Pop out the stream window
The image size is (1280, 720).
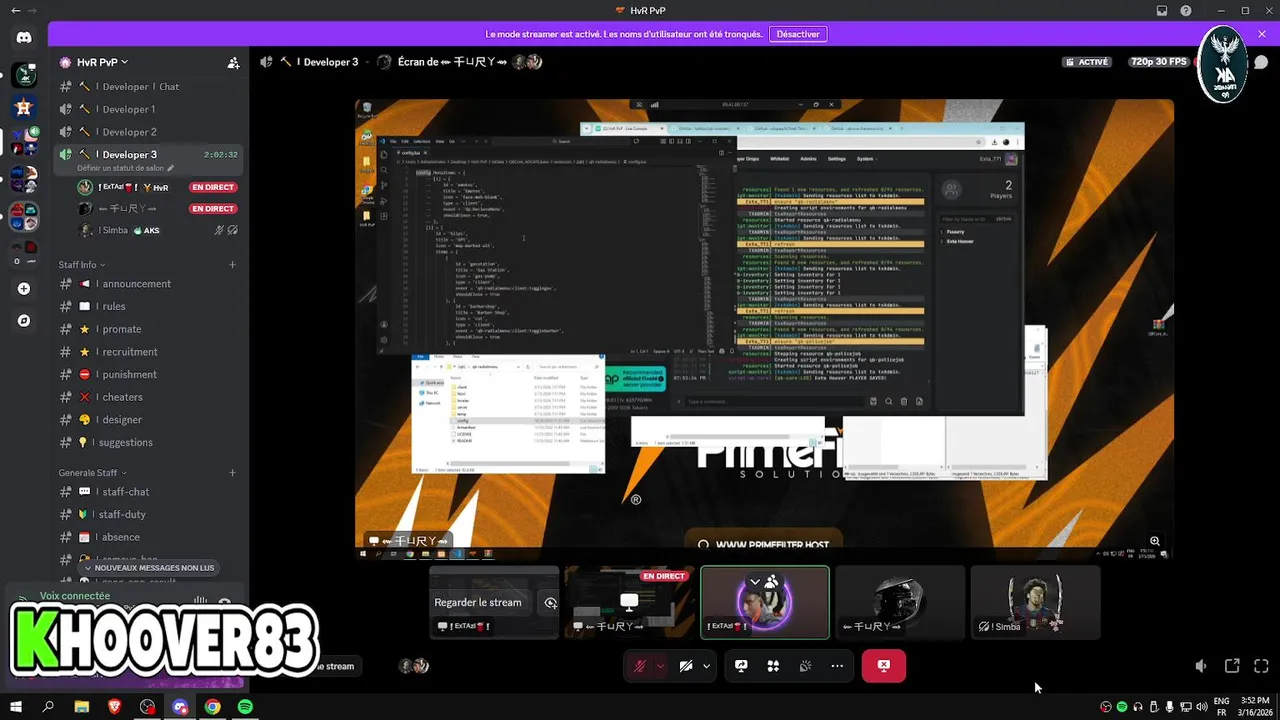1232,666
